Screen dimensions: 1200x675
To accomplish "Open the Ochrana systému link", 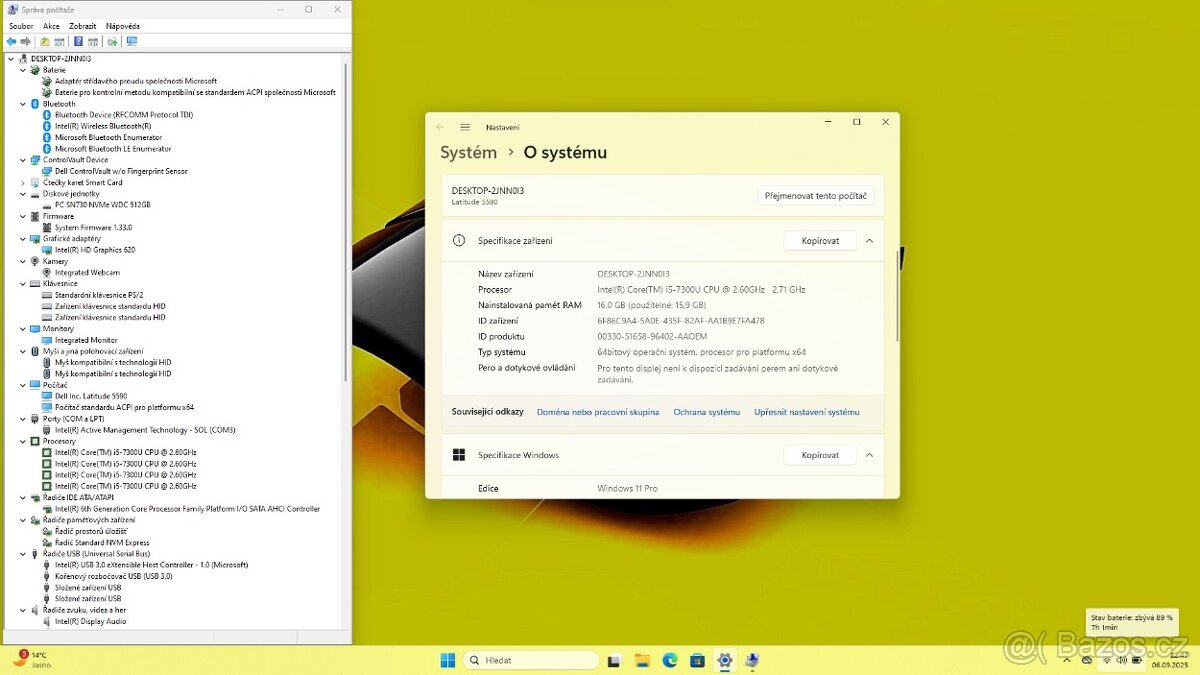I will tap(706, 412).
